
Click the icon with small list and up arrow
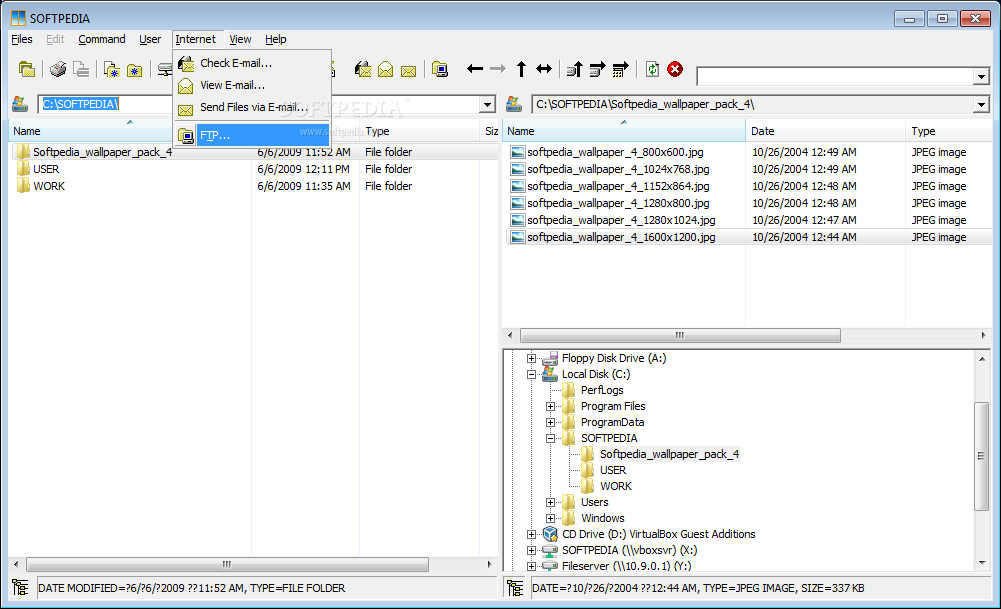point(574,69)
